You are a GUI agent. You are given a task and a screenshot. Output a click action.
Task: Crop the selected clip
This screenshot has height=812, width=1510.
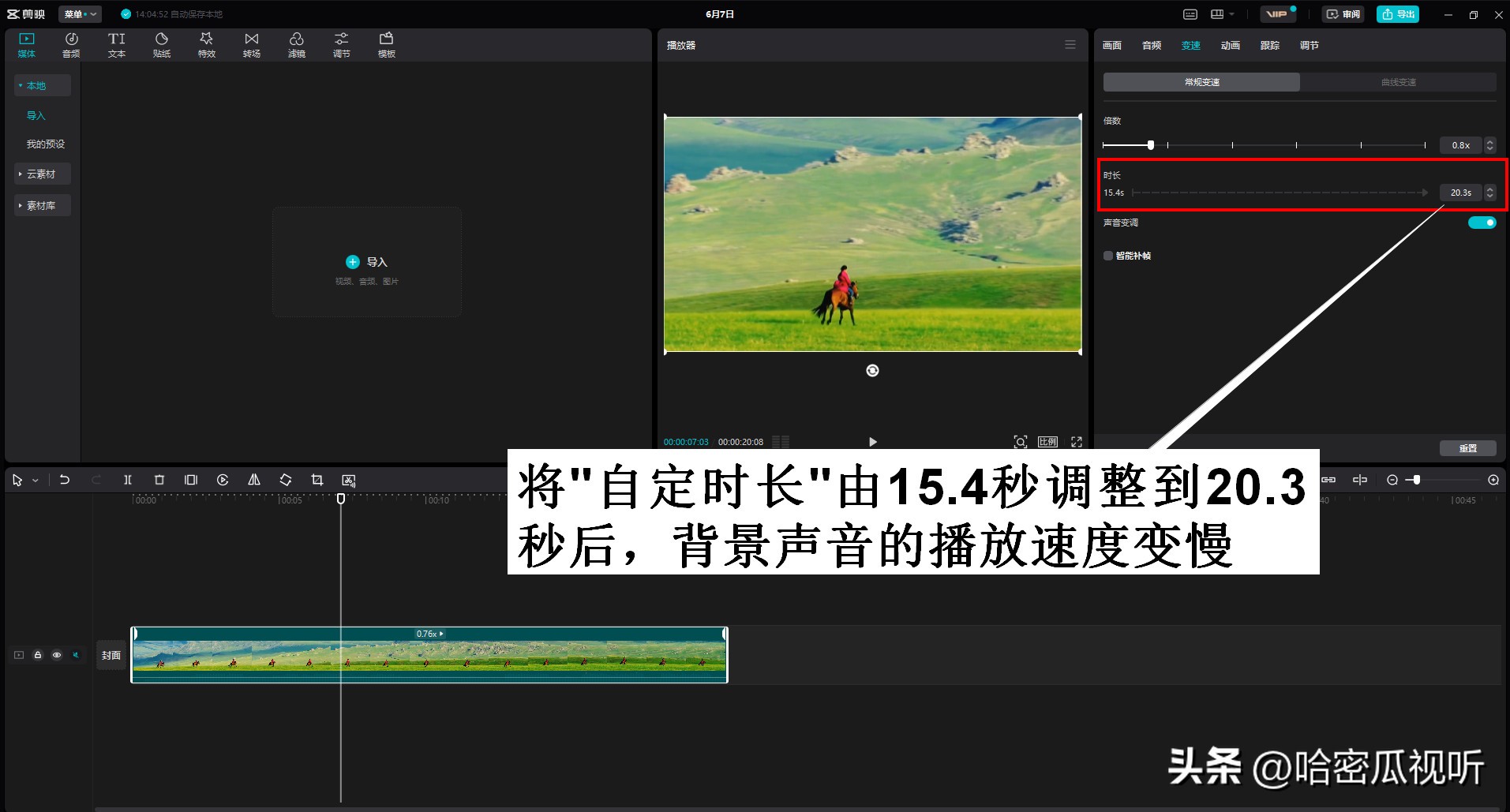pos(317,479)
